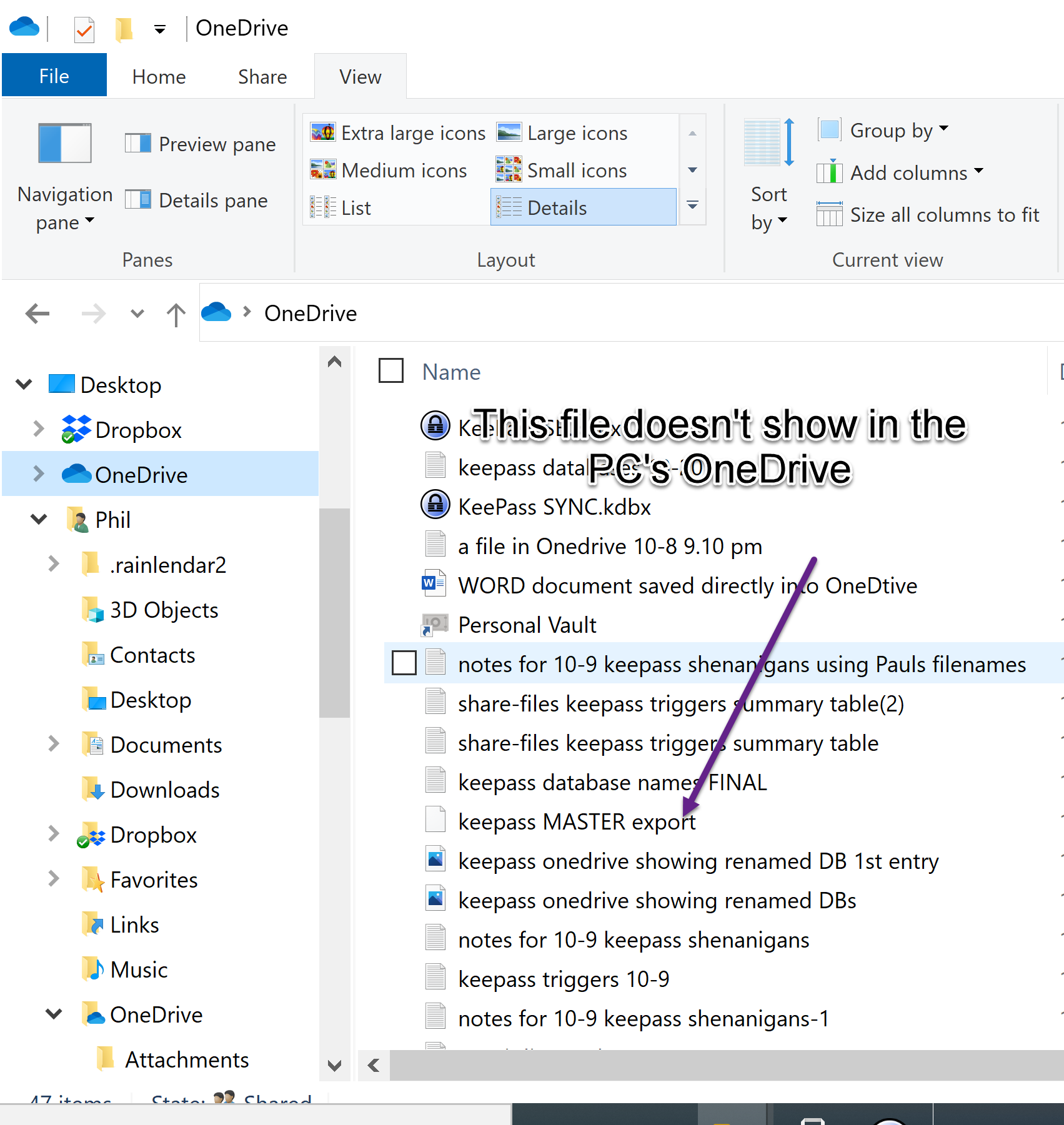Image resolution: width=1064 pixels, height=1125 pixels.
Task: Choose Large icons layout
Action: [562, 133]
